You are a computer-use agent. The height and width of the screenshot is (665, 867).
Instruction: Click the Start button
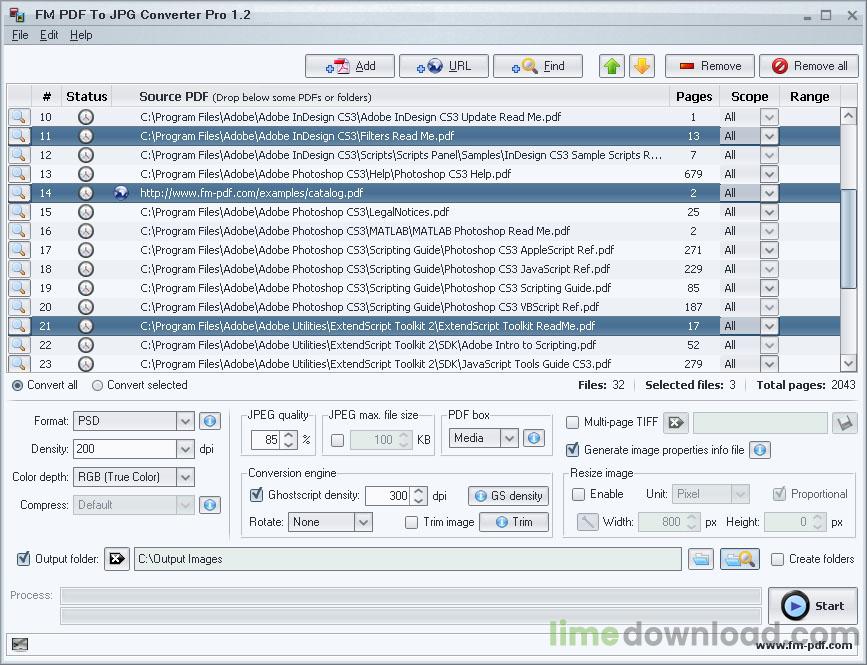click(813, 606)
